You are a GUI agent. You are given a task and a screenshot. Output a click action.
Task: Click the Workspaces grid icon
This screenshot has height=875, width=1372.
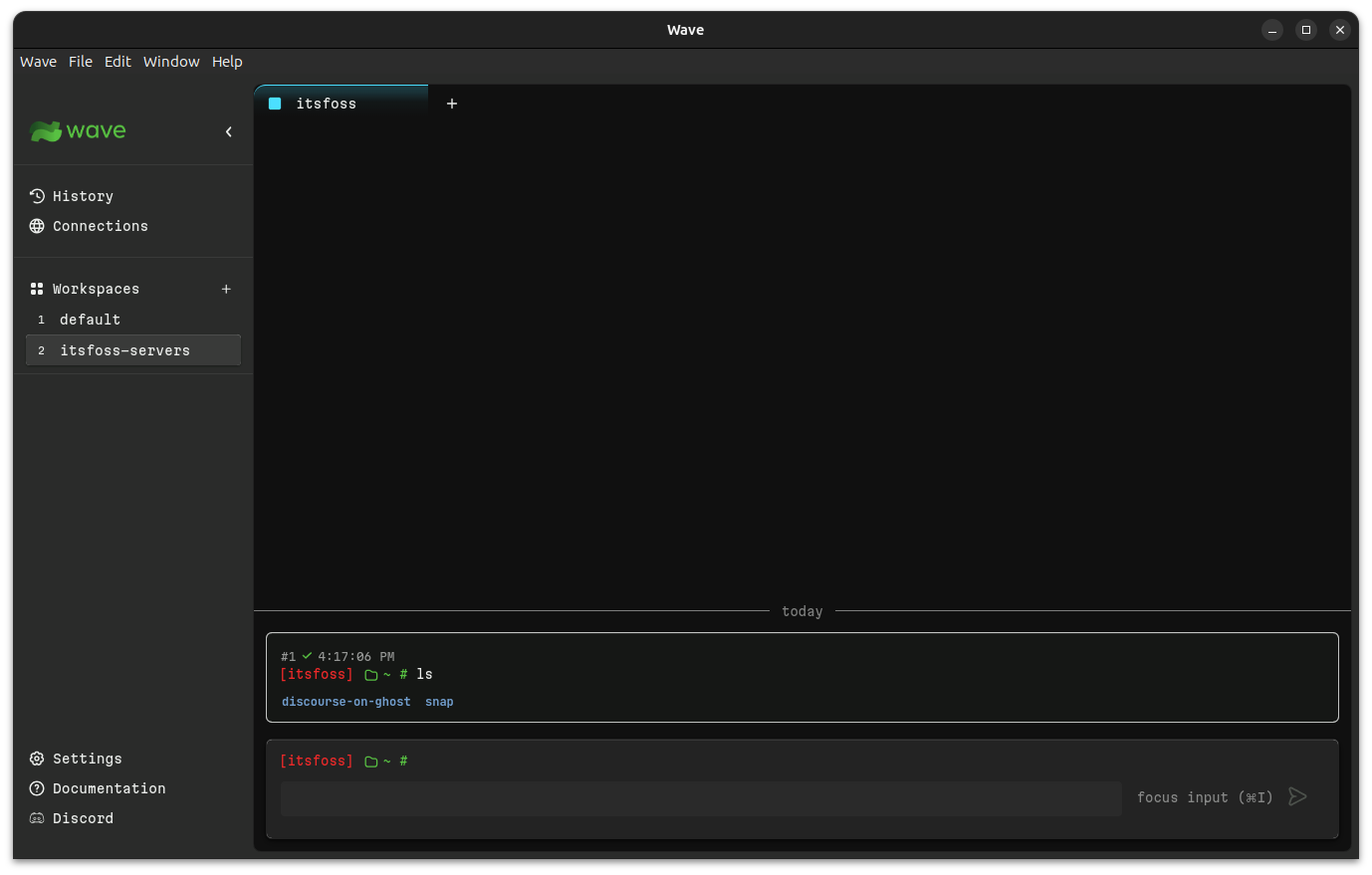(37, 289)
